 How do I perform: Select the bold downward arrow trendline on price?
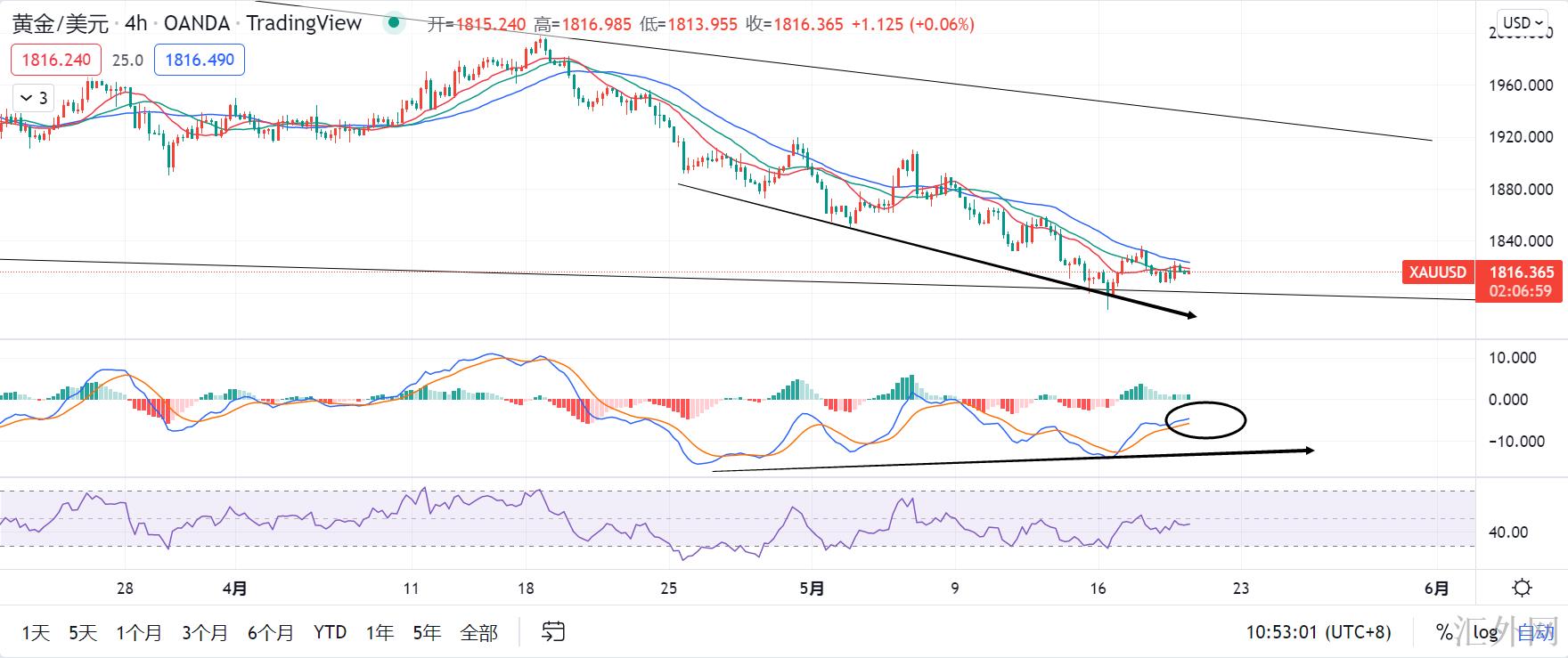point(935,251)
